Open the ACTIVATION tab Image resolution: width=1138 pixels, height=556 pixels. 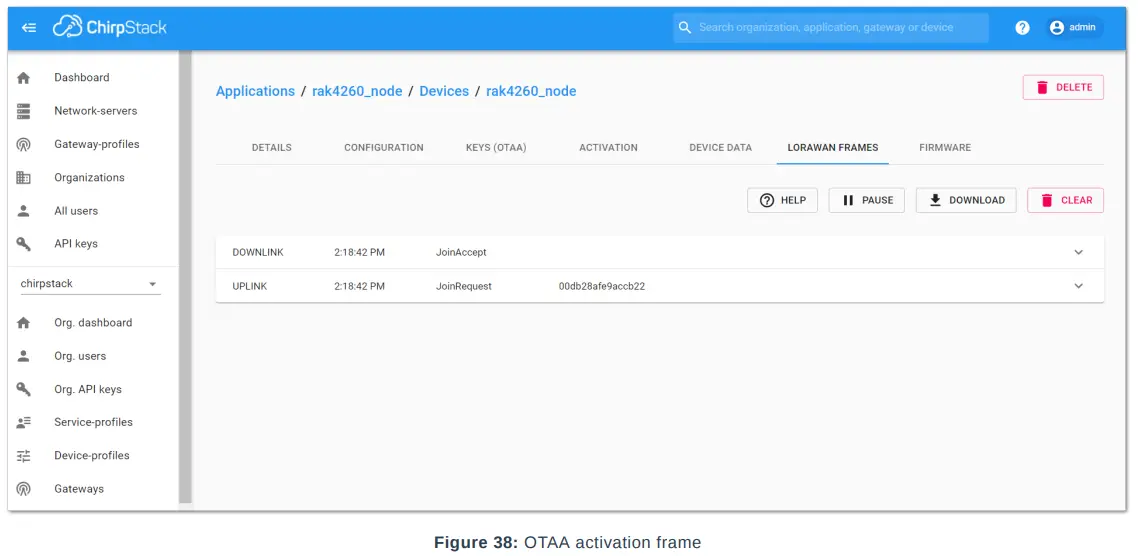tap(608, 147)
